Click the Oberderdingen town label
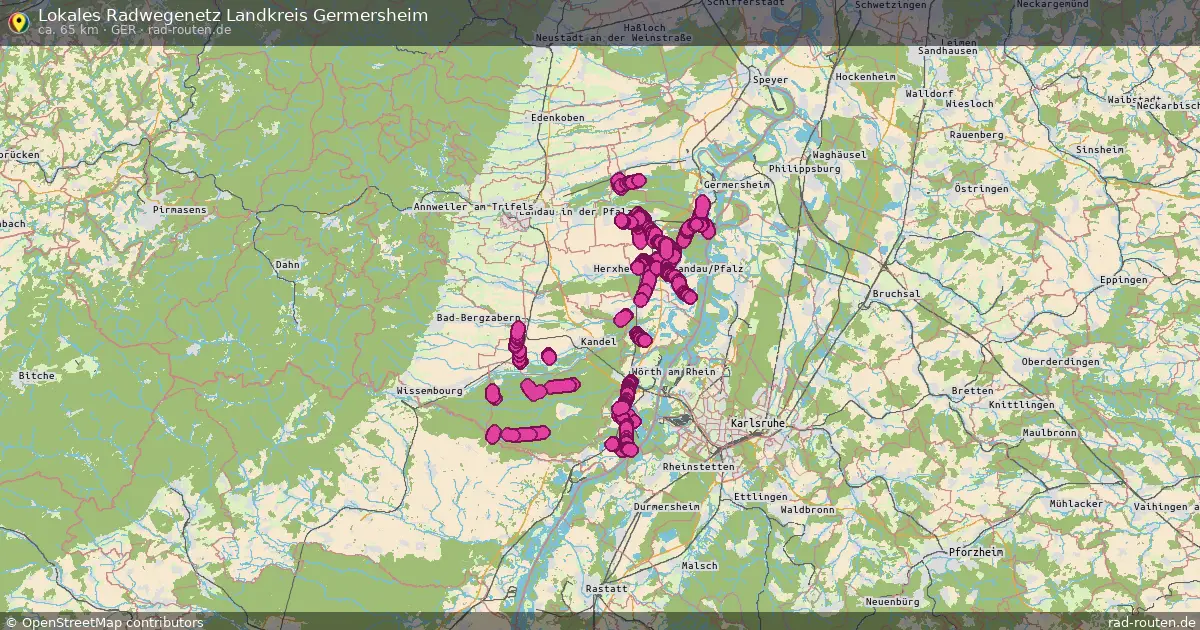This screenshot has width=1200, height=630. 1060,361
